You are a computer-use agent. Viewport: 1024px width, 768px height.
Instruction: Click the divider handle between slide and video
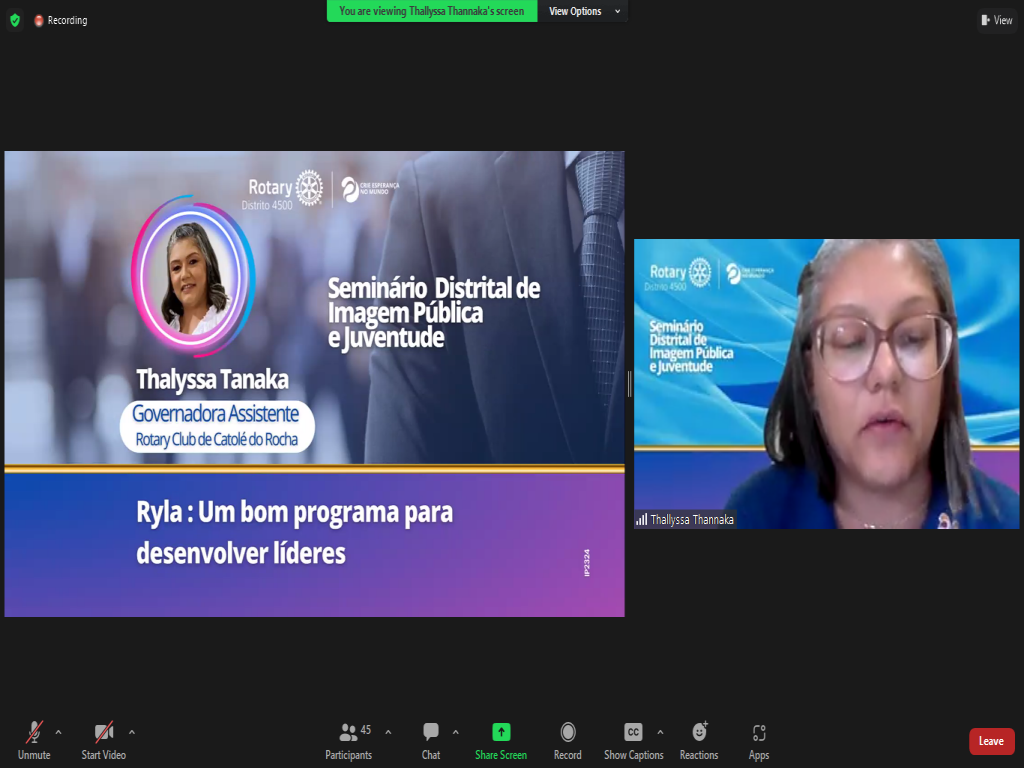[x=629, y=383]
